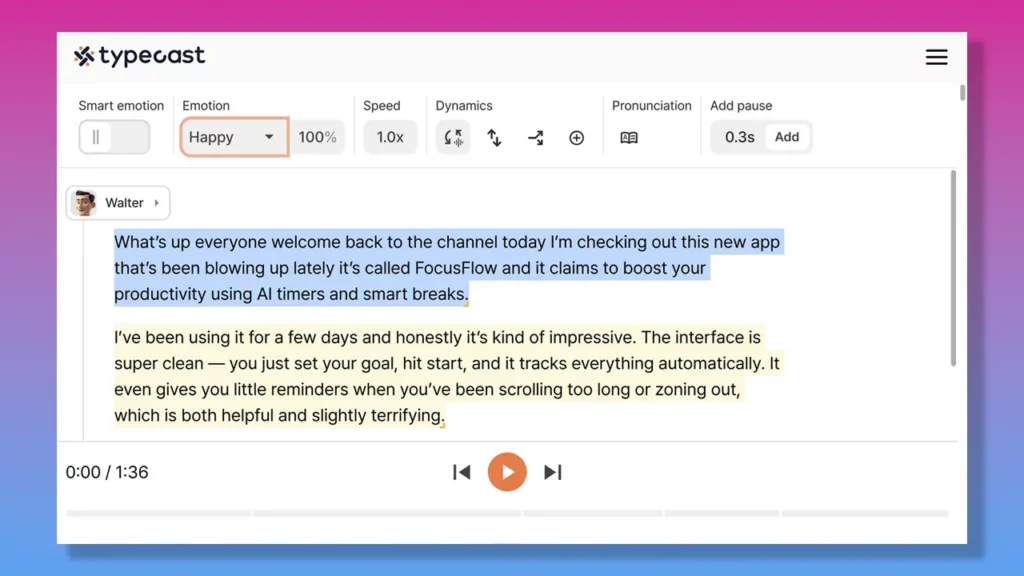This screenshot has width=1024, height=576.
Task: Toggle the Smart emotion switch
Action: pos(113,137)
